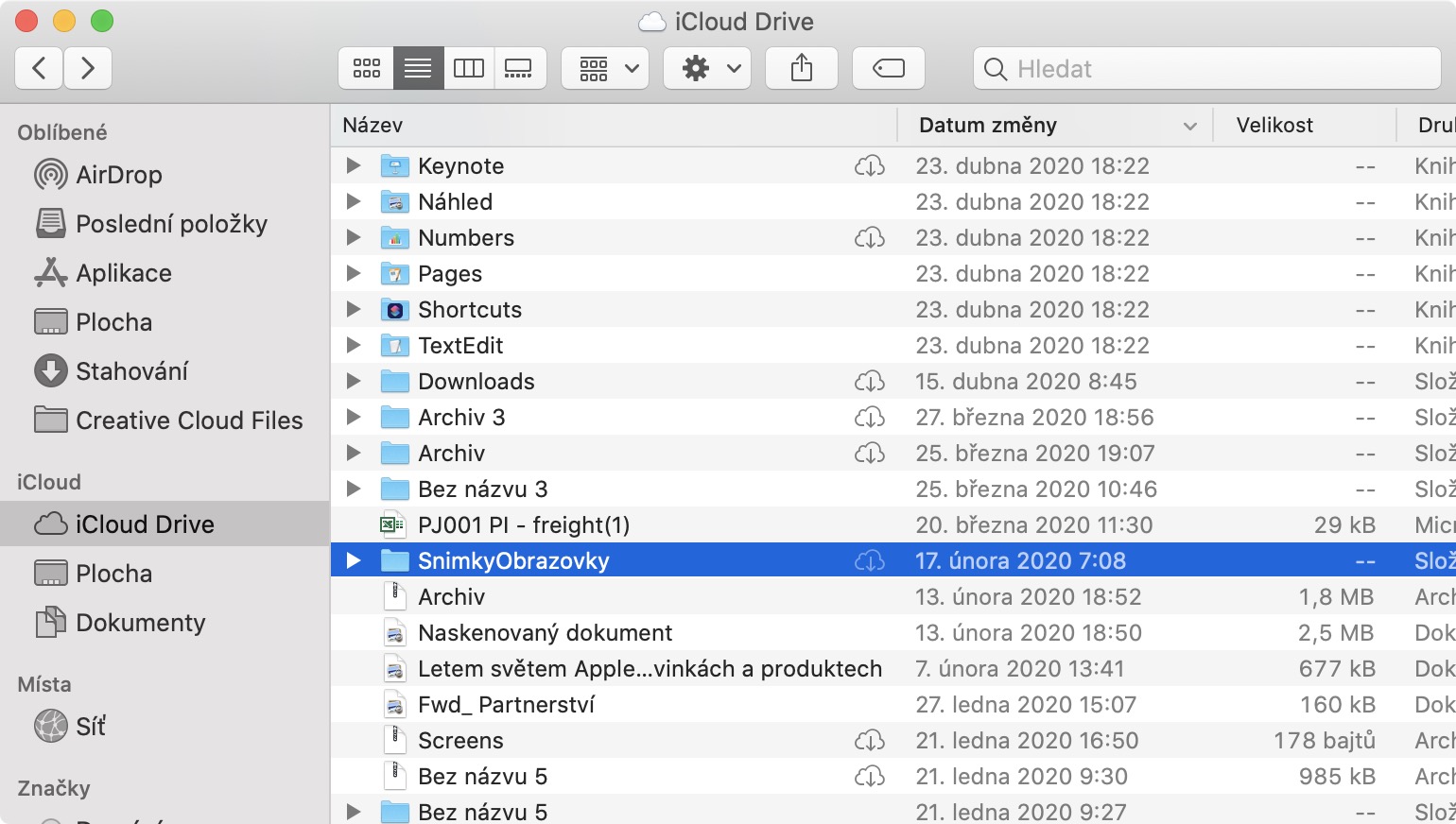Click the Share toolbar button

coord(802,68)
